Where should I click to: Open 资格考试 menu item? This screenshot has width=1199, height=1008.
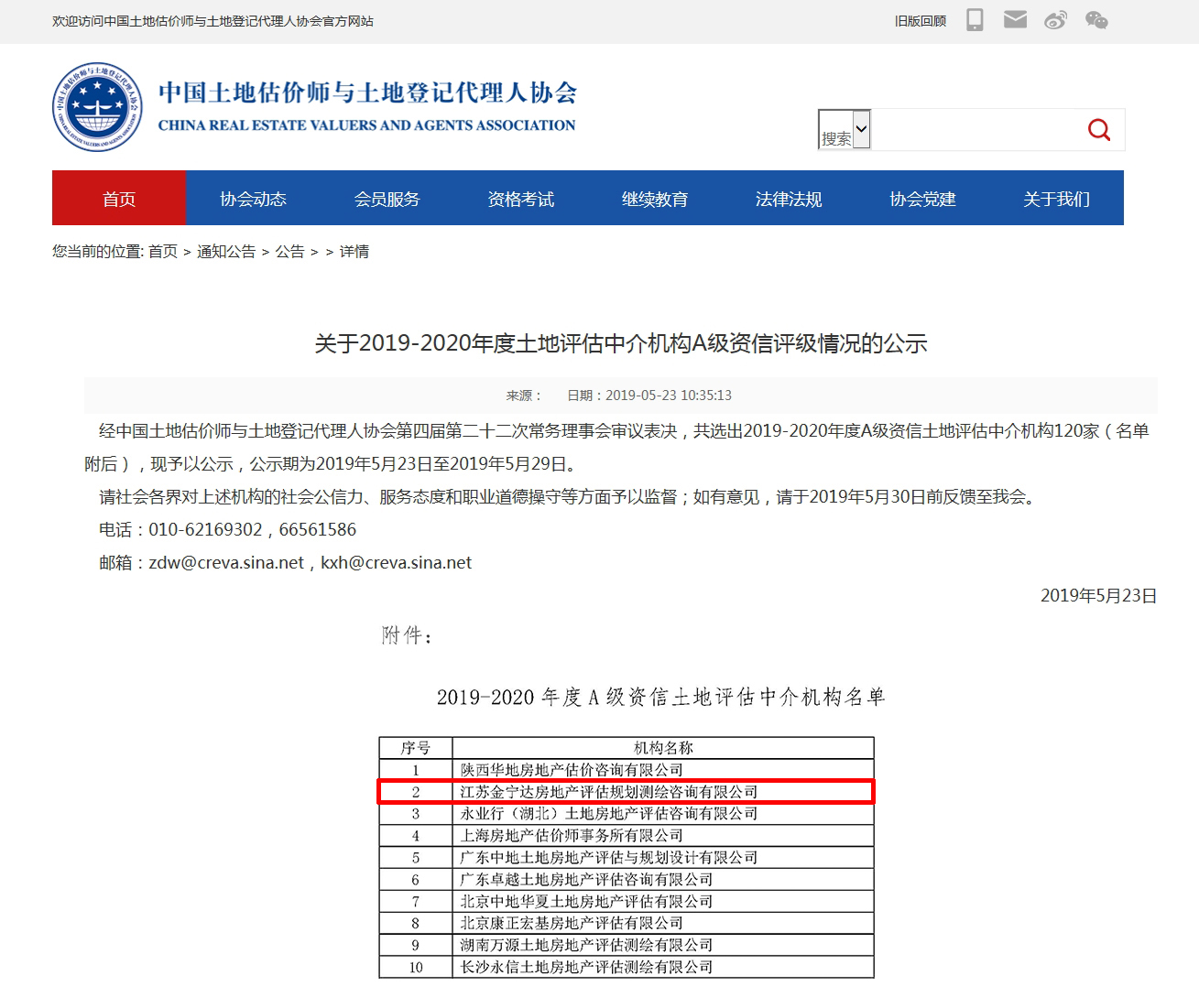coord(520,198)
